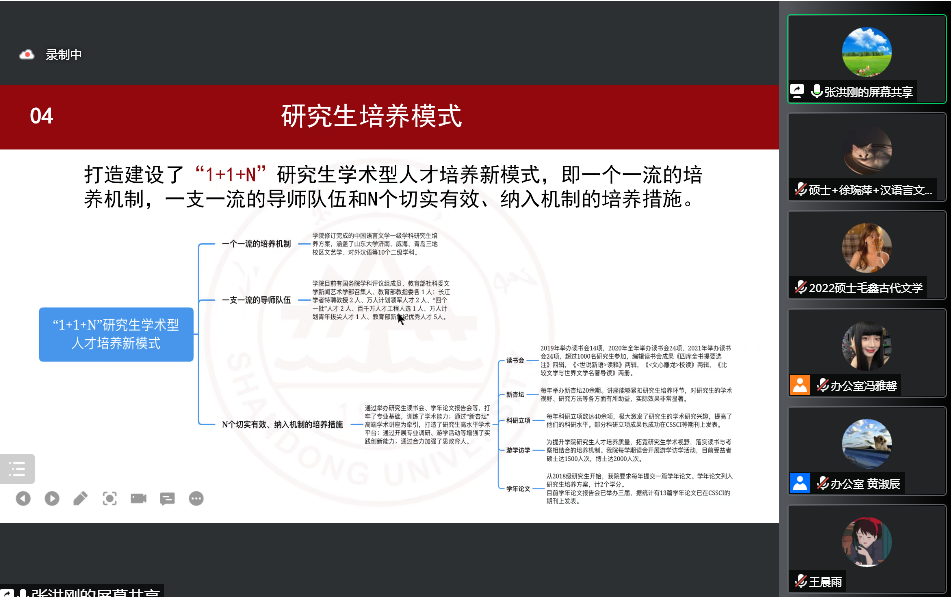Click blue co-host badge for 办公室 黄淑辰

pos(799,483)
